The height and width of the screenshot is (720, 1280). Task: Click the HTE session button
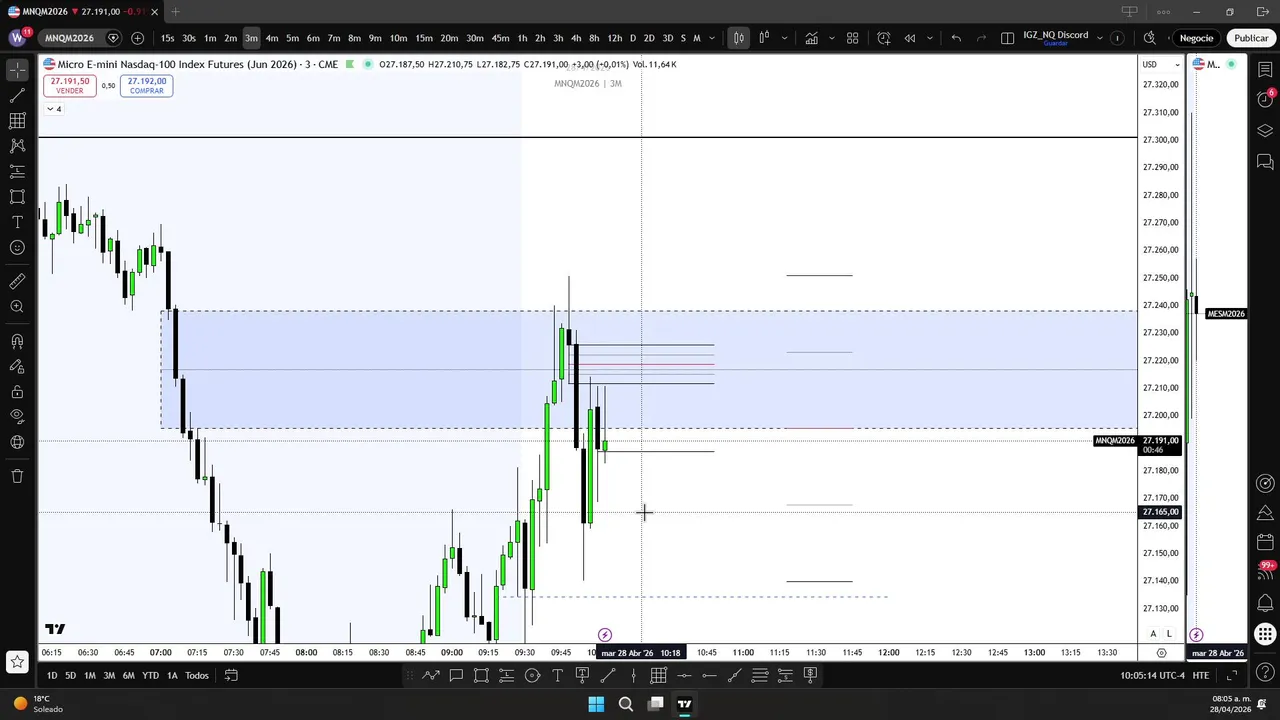[1201, 675]
